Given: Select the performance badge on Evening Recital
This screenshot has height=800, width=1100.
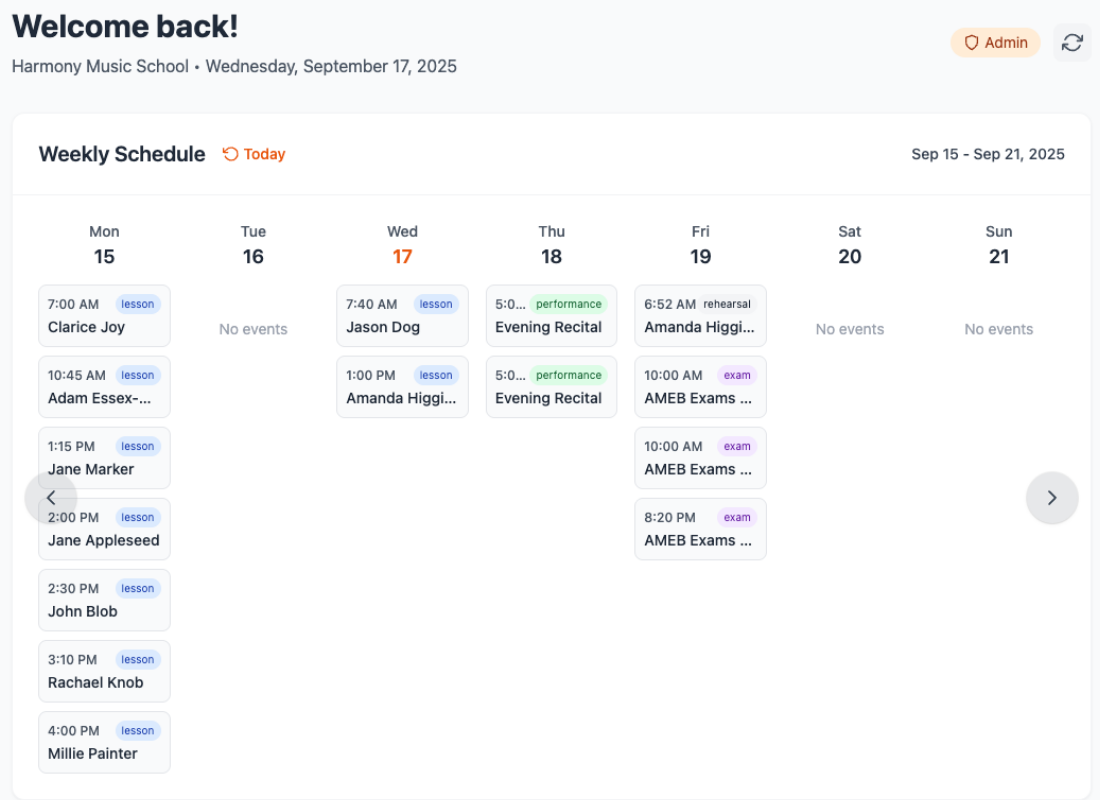Looking at the screenshot, I should [568, 304].
